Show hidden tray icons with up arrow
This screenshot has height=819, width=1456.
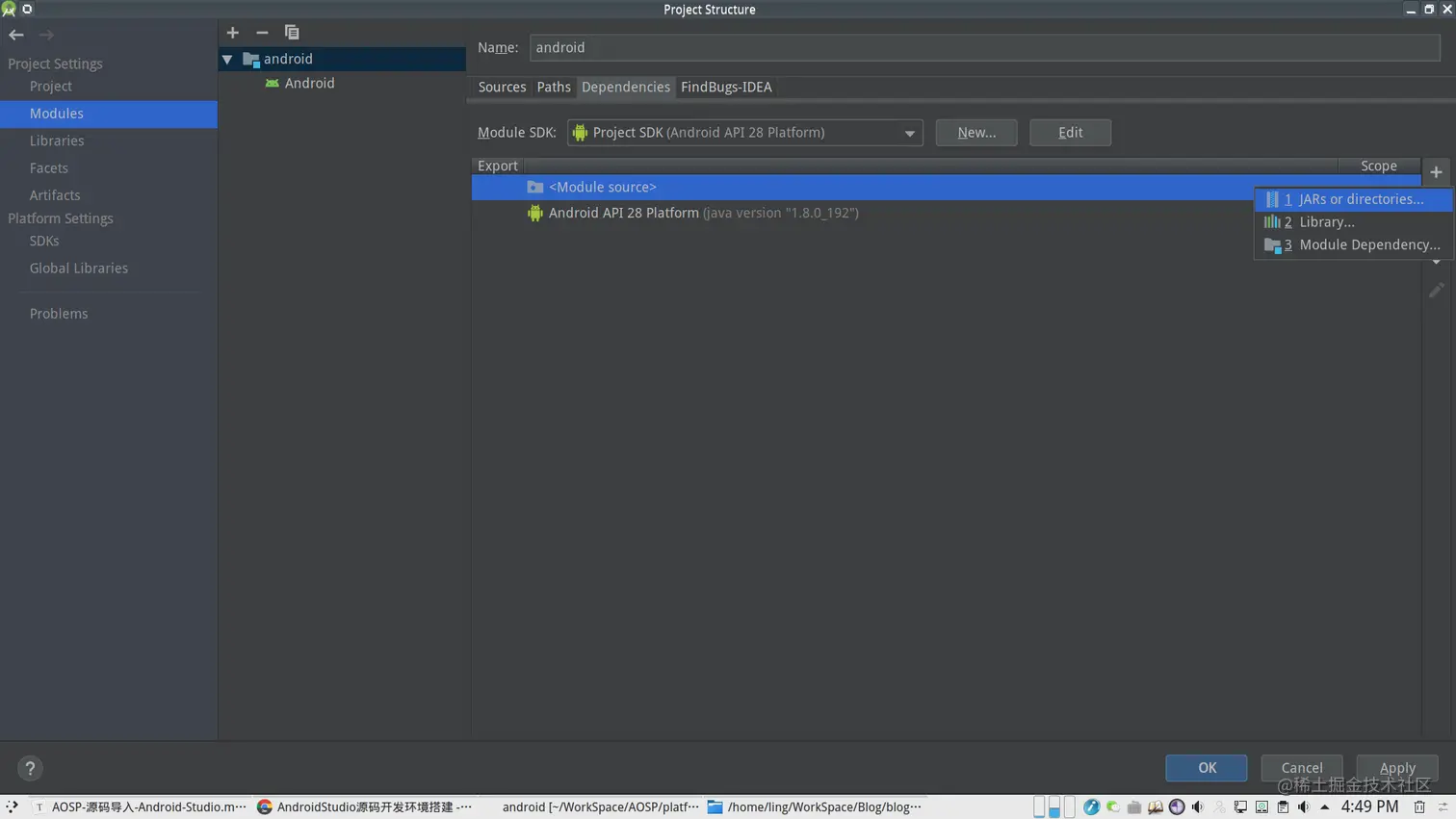pyautogui.click(x=1325, y=807)
